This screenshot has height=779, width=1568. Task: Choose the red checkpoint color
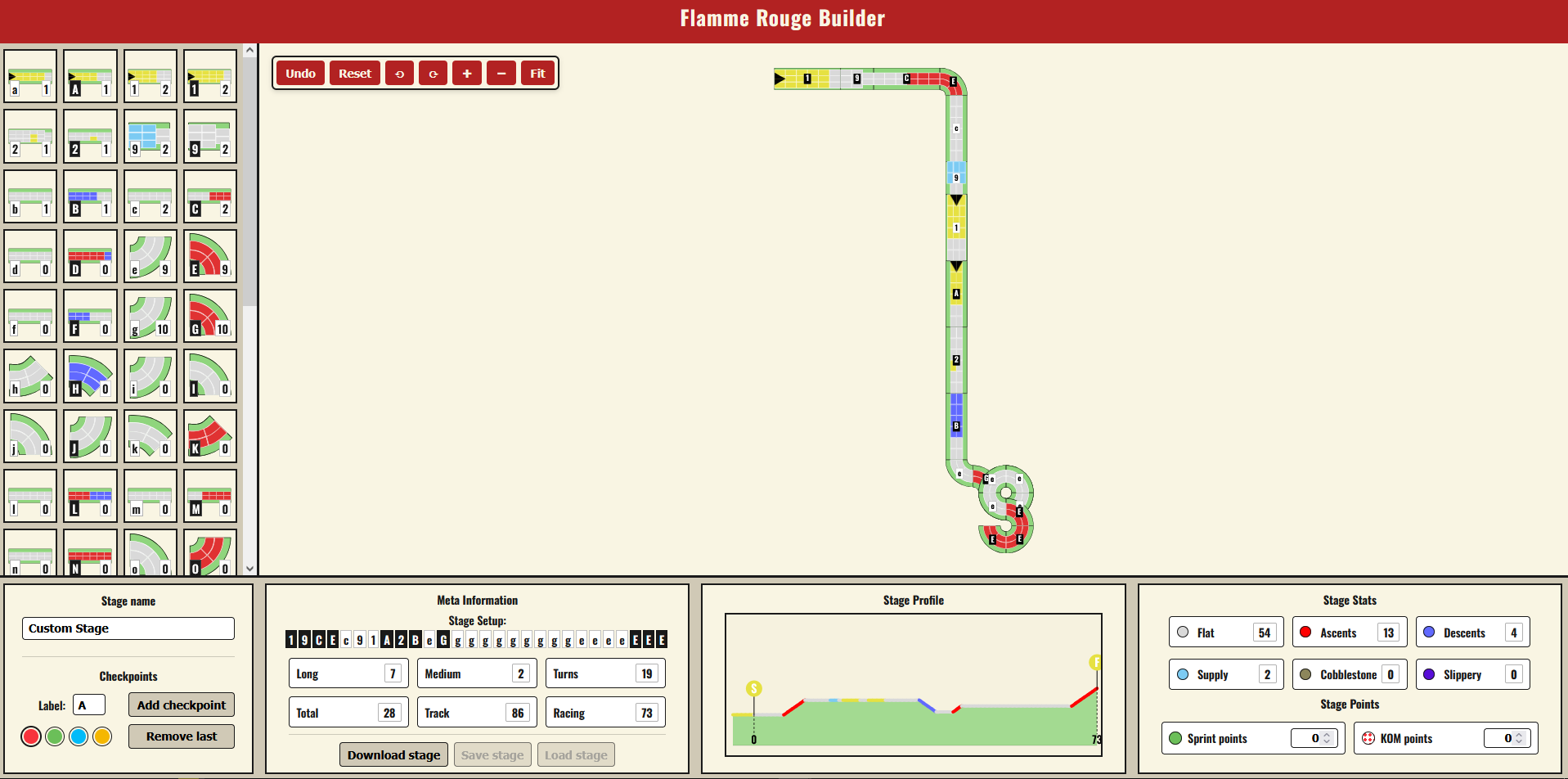(x=31, y=736)
